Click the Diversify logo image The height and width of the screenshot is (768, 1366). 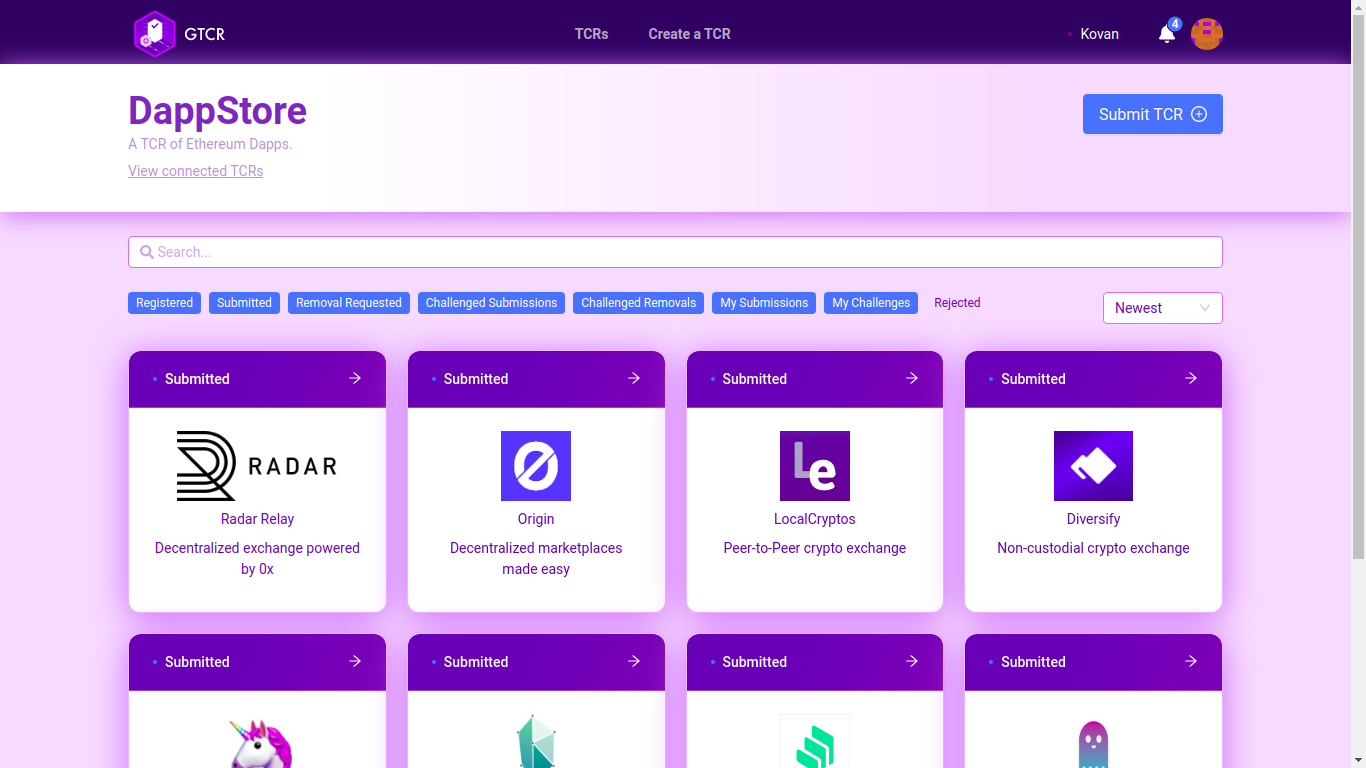pyautogui.click(x=1093, y=466)
